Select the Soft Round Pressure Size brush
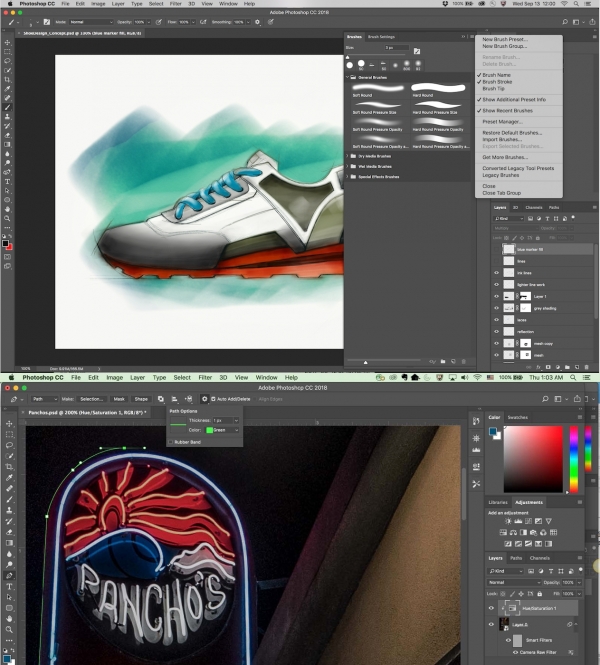Screen dimensions: 600x665 (x=378, y=107)
